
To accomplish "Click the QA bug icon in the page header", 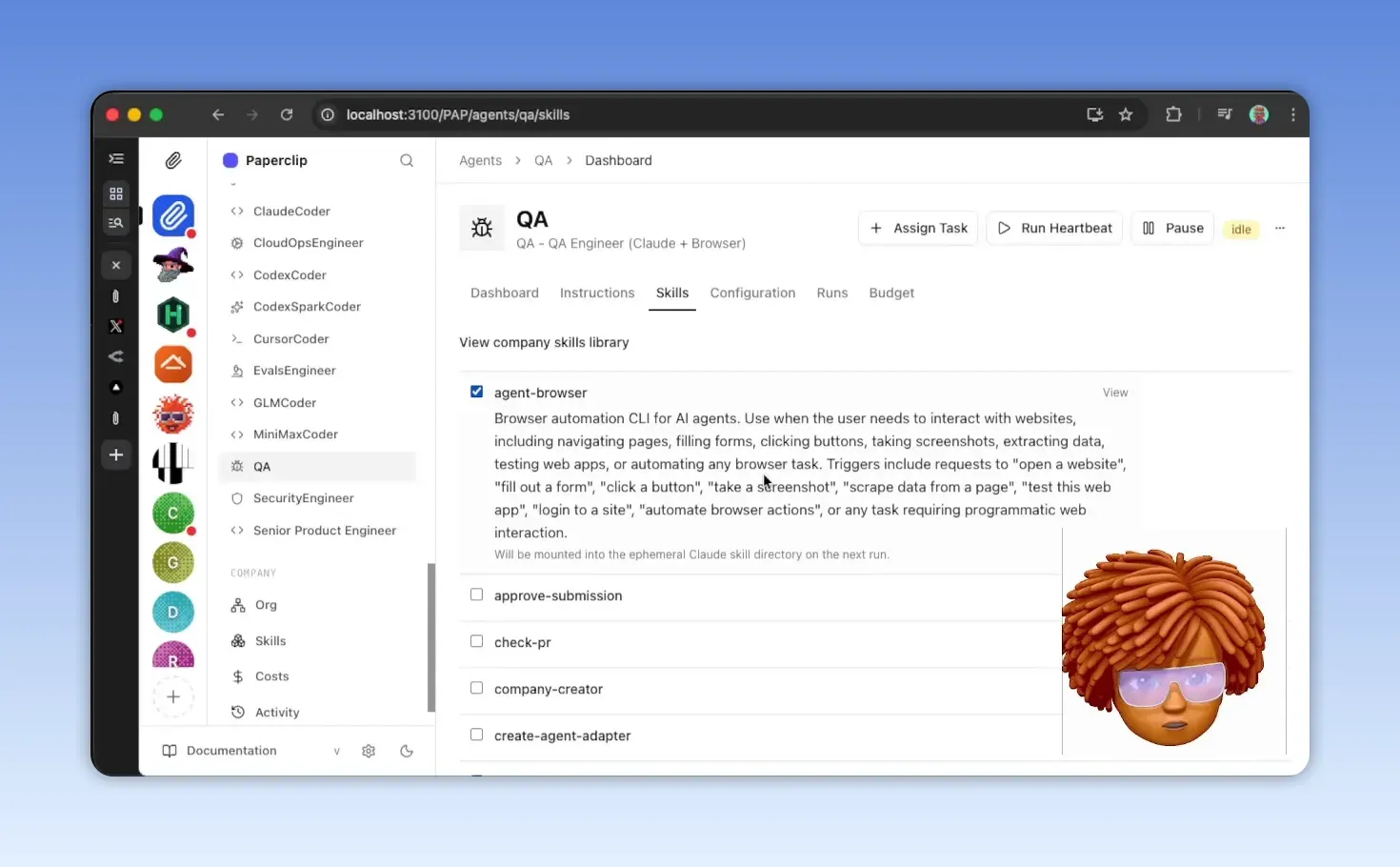I will tap(482, 228).
